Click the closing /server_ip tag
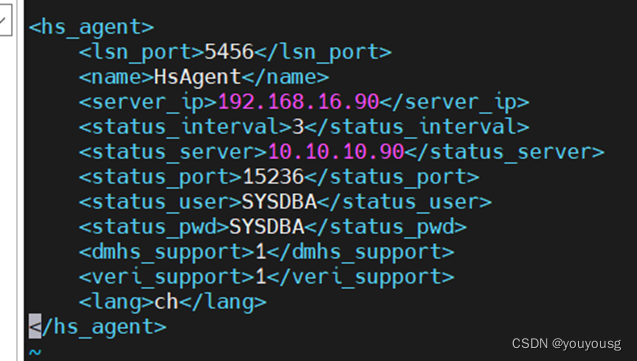Screen dimensions: 637x361 454,103
